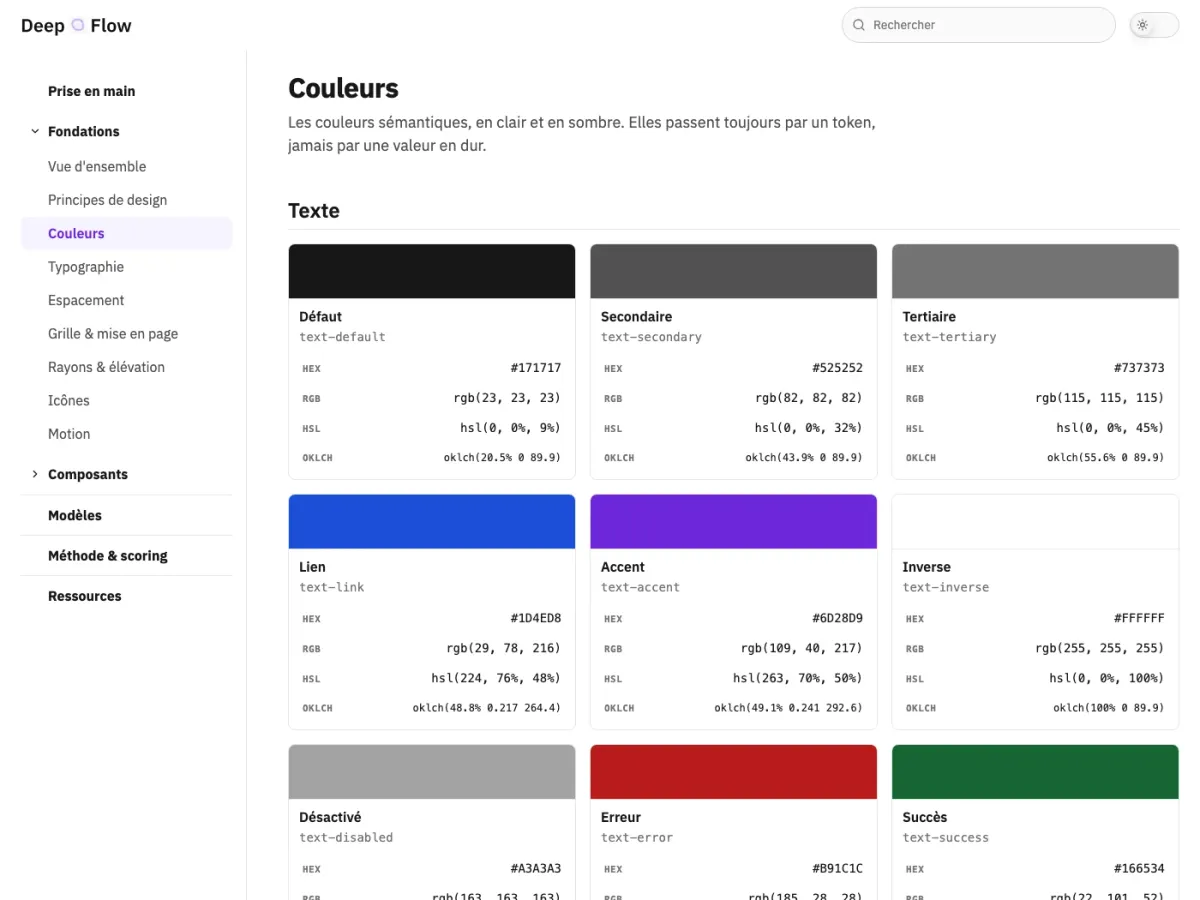Screen dimensions: 1200x900
Task: Click the text-inverse token name
Action: (x=946, y=587)
